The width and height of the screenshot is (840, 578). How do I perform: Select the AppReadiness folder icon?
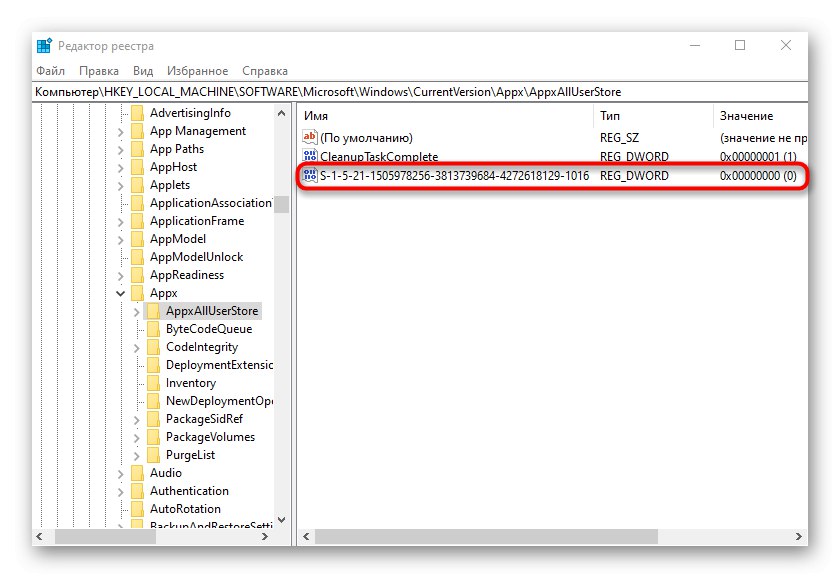138,275
